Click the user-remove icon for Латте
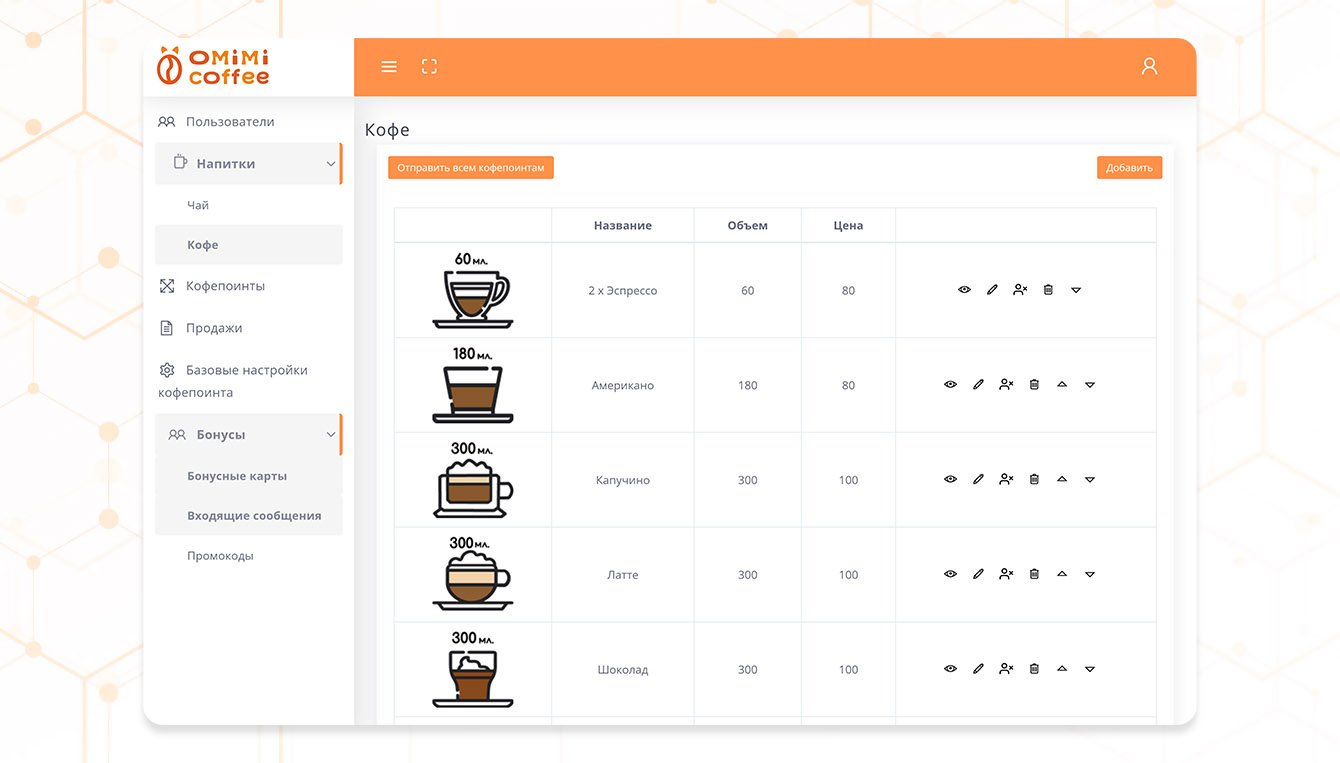 (1006, 575)
